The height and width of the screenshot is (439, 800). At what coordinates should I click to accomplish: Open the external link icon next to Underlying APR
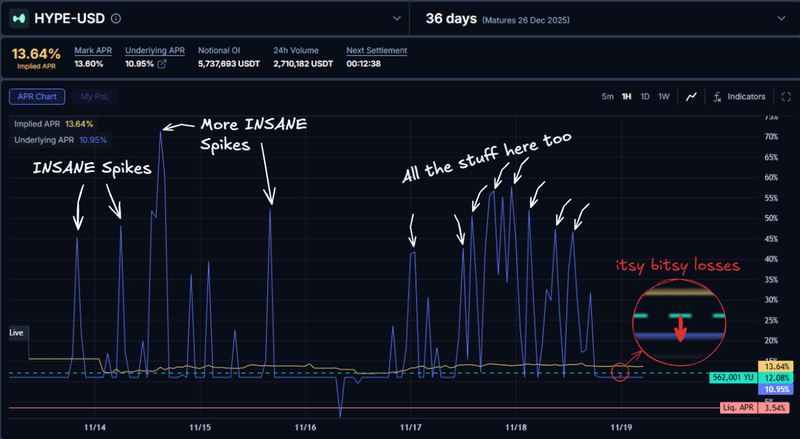(163, 65)
